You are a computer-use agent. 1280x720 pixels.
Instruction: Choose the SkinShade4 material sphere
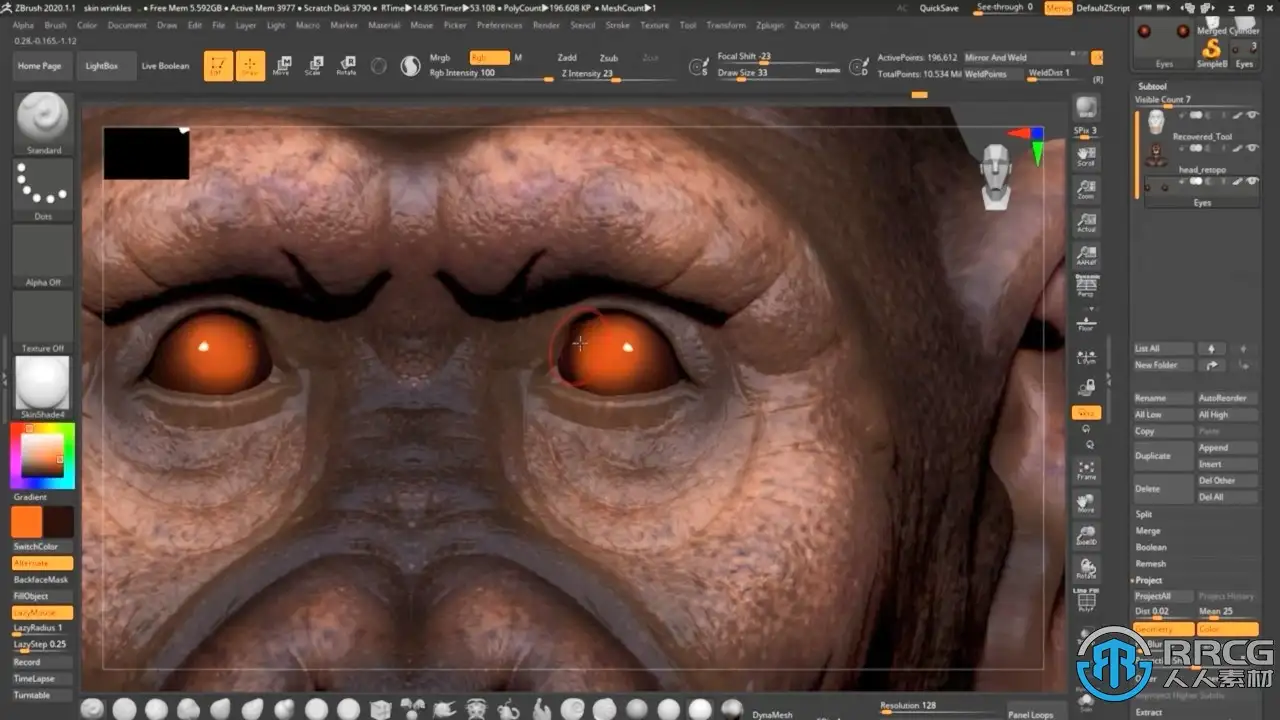coord(43,383)
